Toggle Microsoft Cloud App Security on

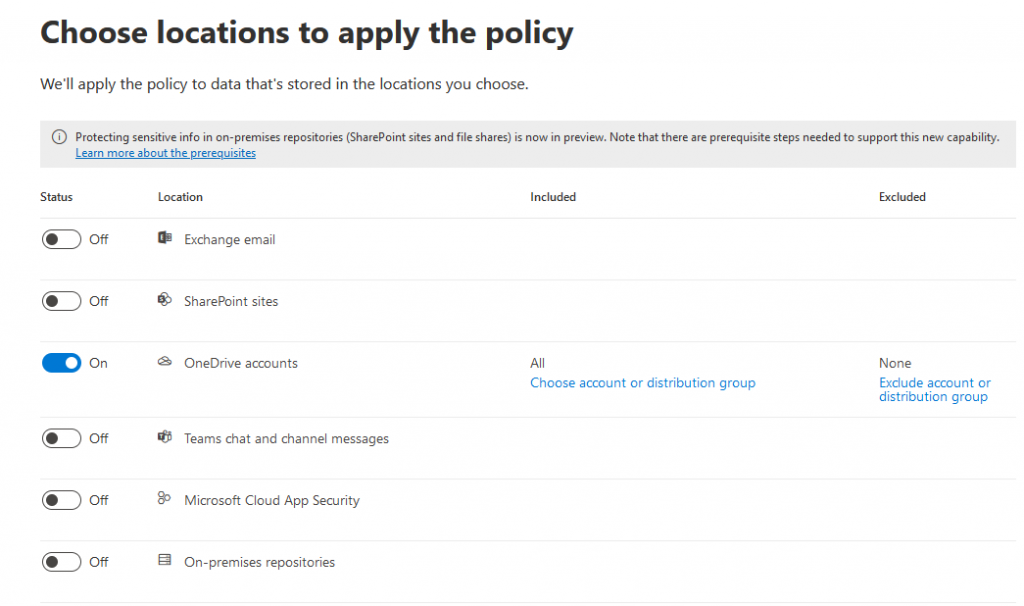coord(61,500)
